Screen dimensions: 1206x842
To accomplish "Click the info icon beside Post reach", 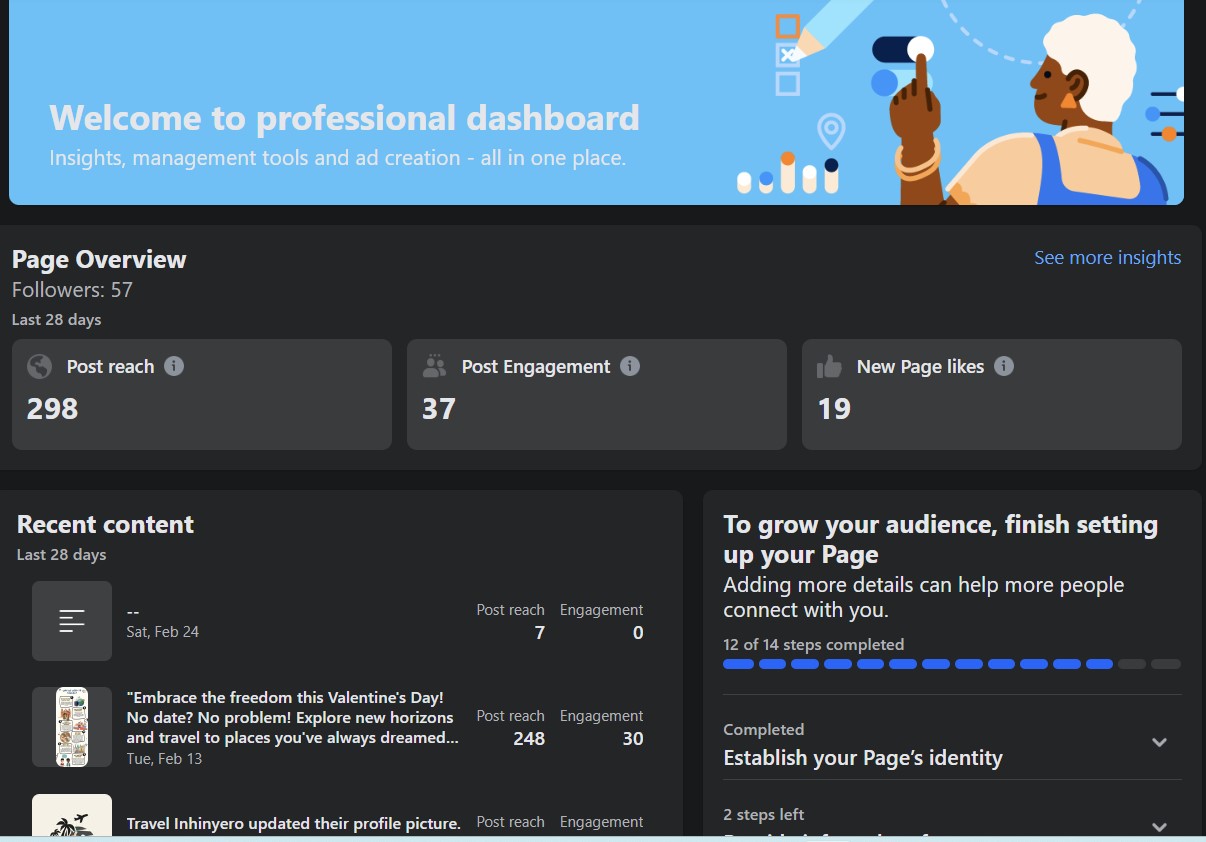I will (x=174, y=366).
